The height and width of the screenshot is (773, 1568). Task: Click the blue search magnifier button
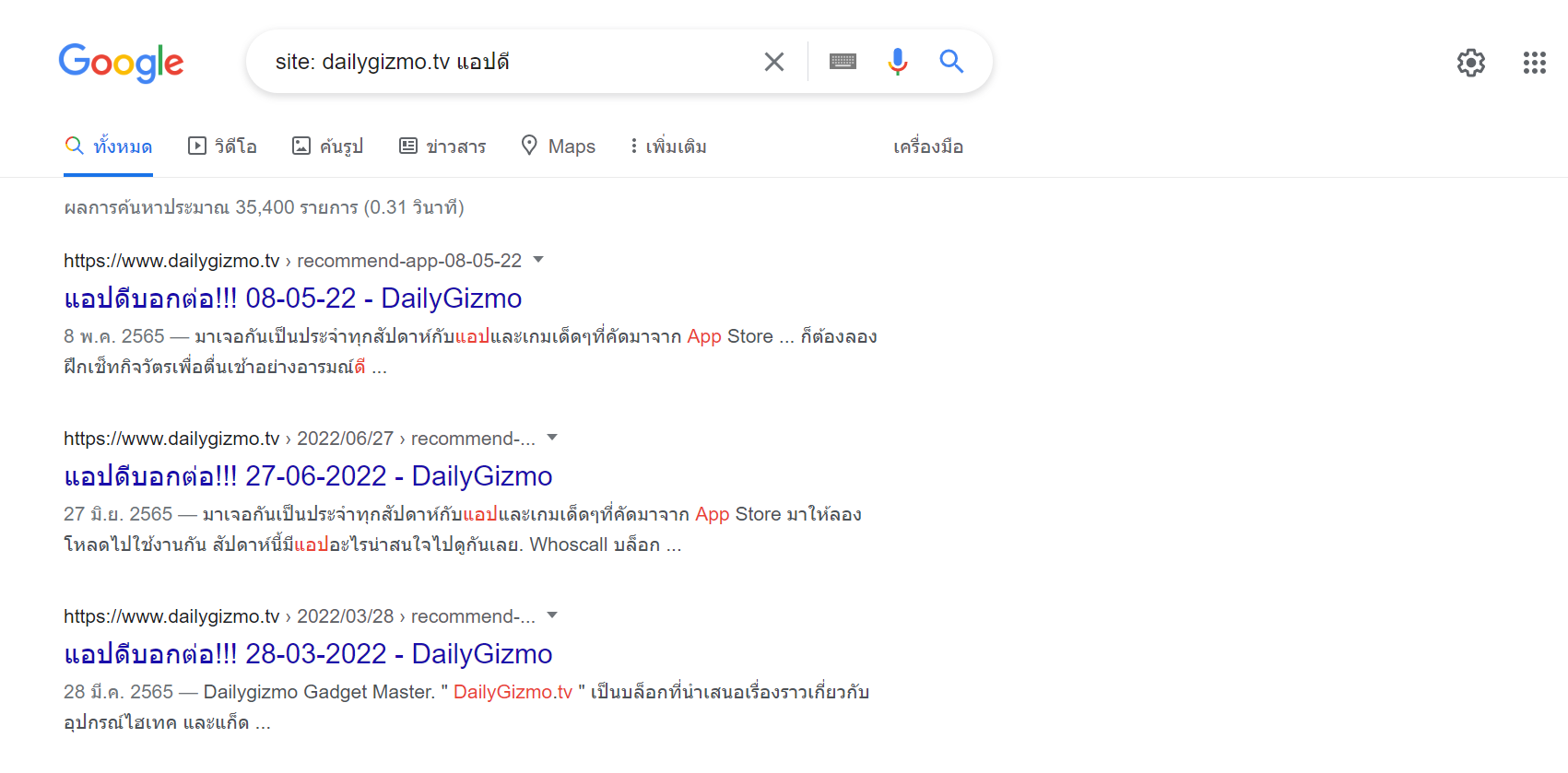pyautogui.click(x=951, y=62)
